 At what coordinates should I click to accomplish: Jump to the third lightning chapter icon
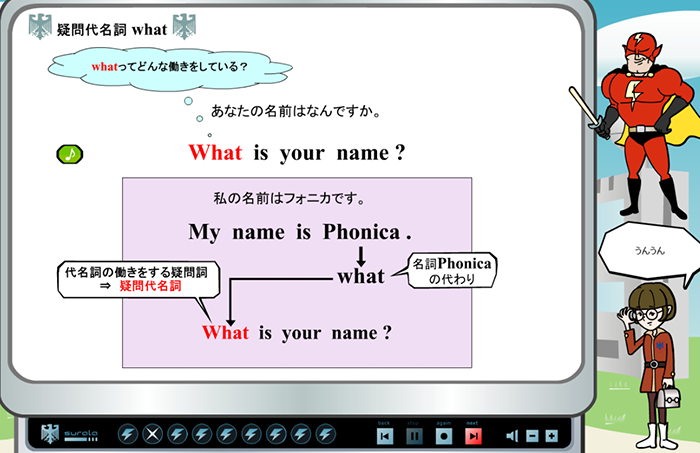202,434
